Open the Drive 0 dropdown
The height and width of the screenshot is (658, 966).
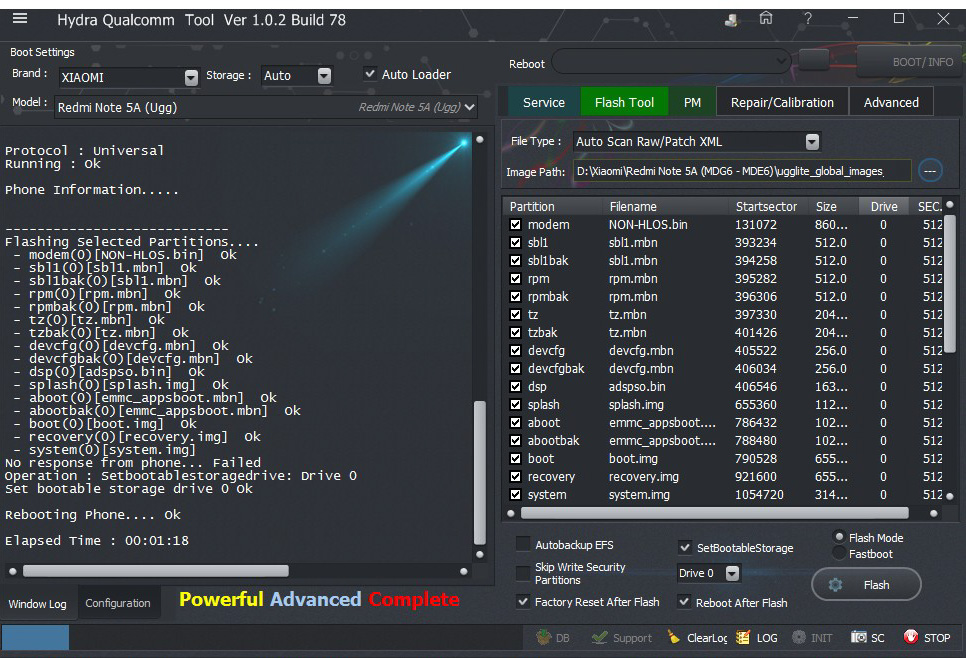[732, 574]
